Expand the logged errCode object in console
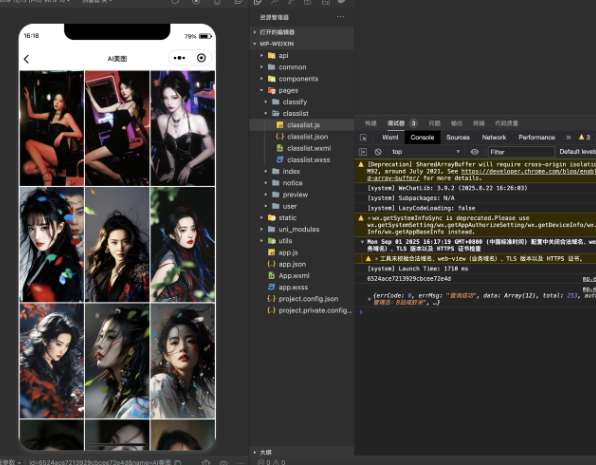 point(369,299)
